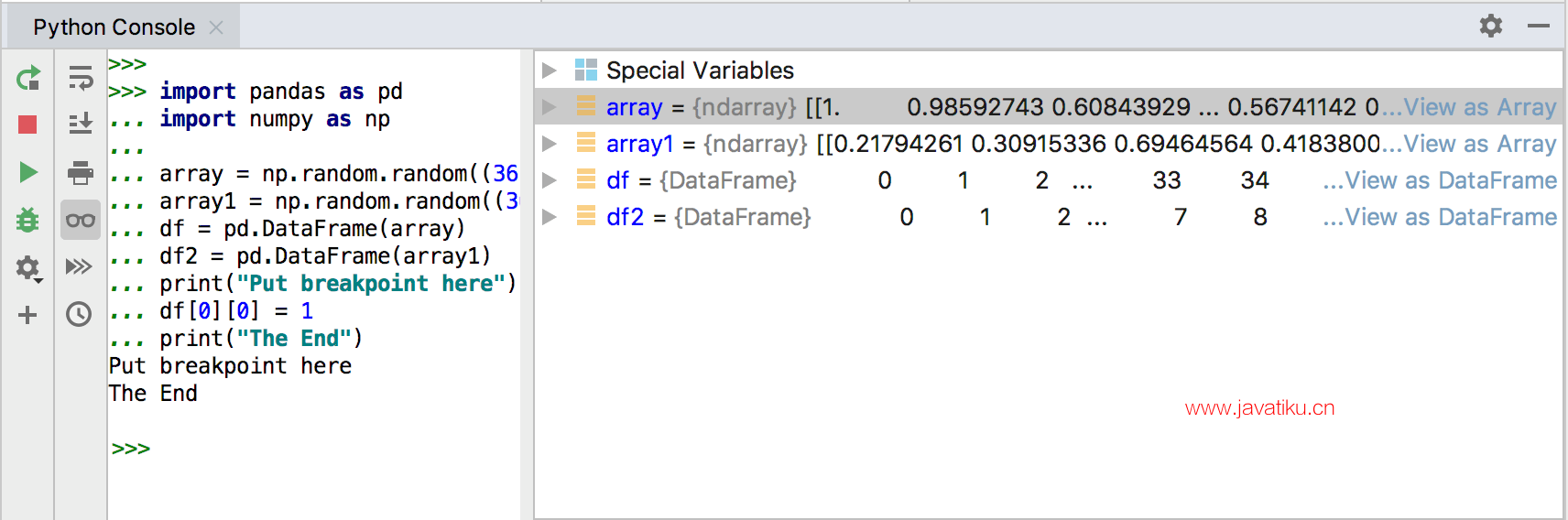Select the Python Console tab
Screen dimensions: 1568x520
coord(114,27)
